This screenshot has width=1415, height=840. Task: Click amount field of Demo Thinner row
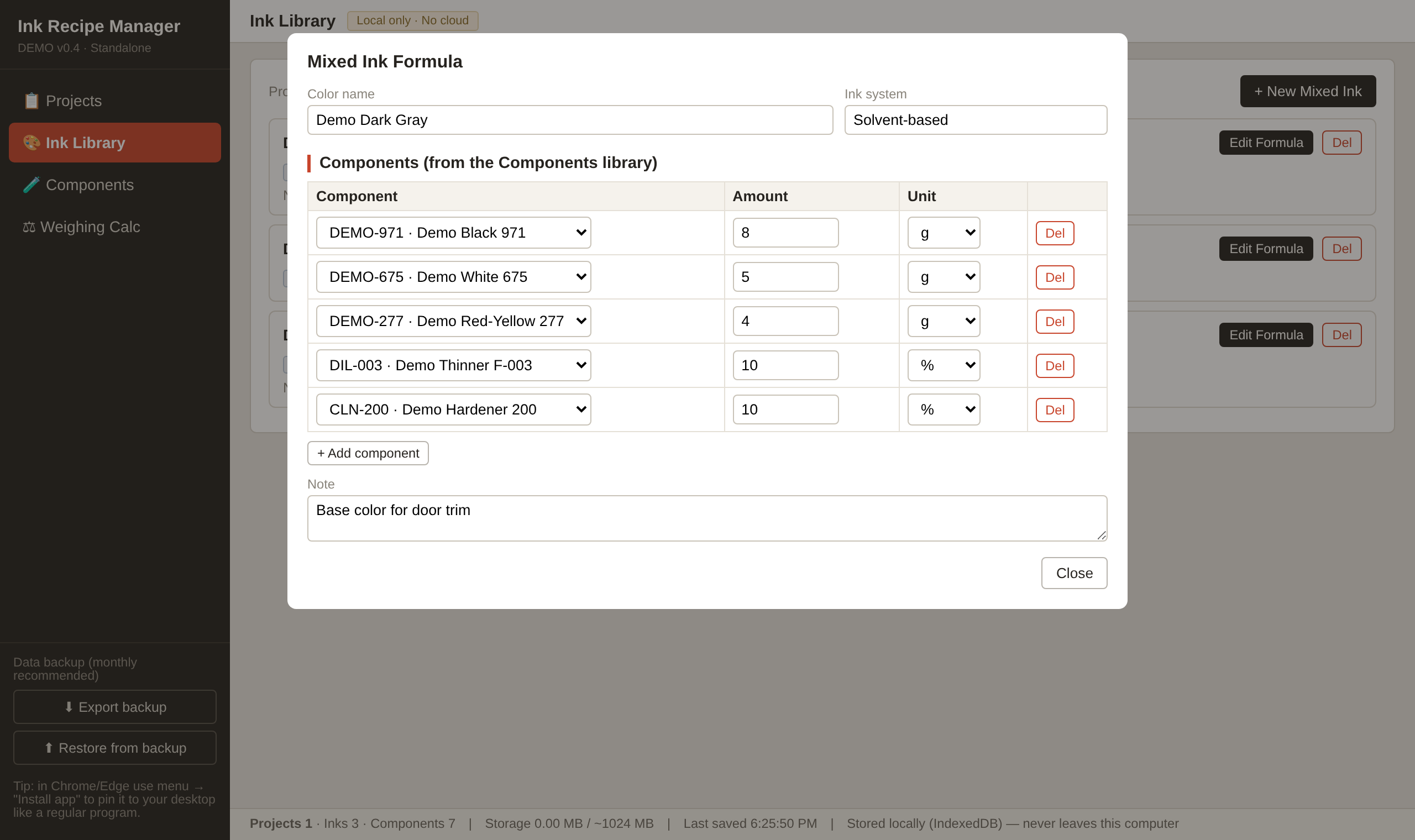[x=785, y=365]
